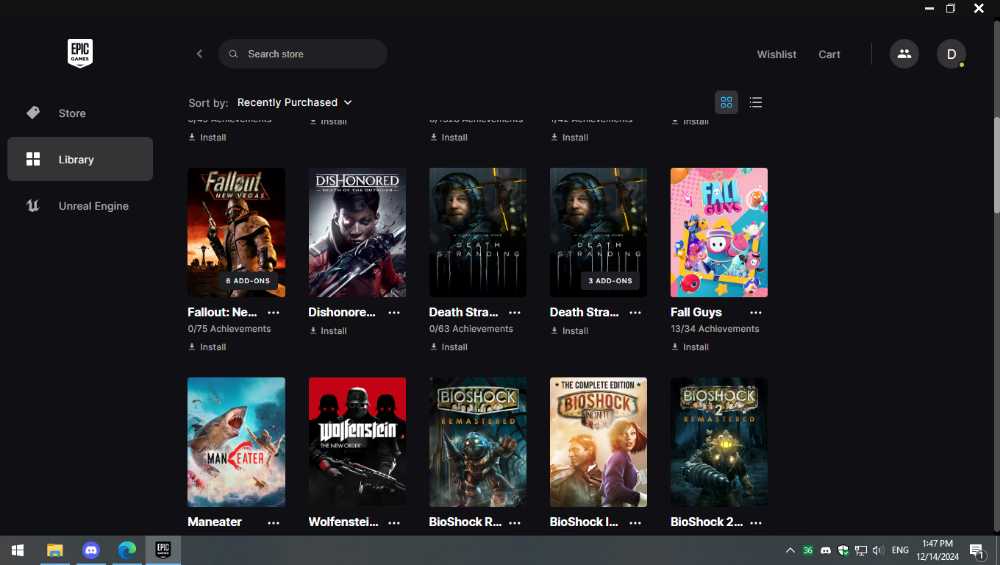Open Sort by Recently Purchased dropdown
The image size is (1000, 565).
click(294, 103)
